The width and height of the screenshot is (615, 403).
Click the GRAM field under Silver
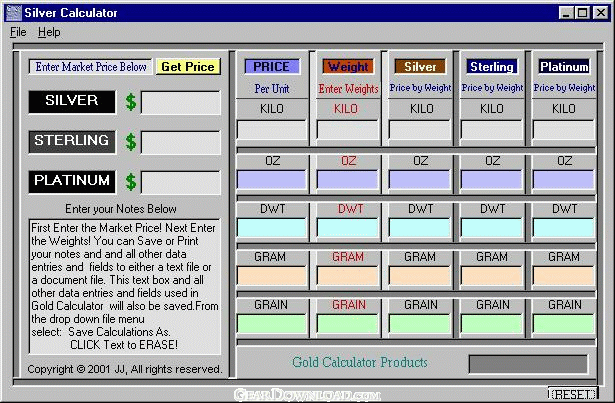420,276
